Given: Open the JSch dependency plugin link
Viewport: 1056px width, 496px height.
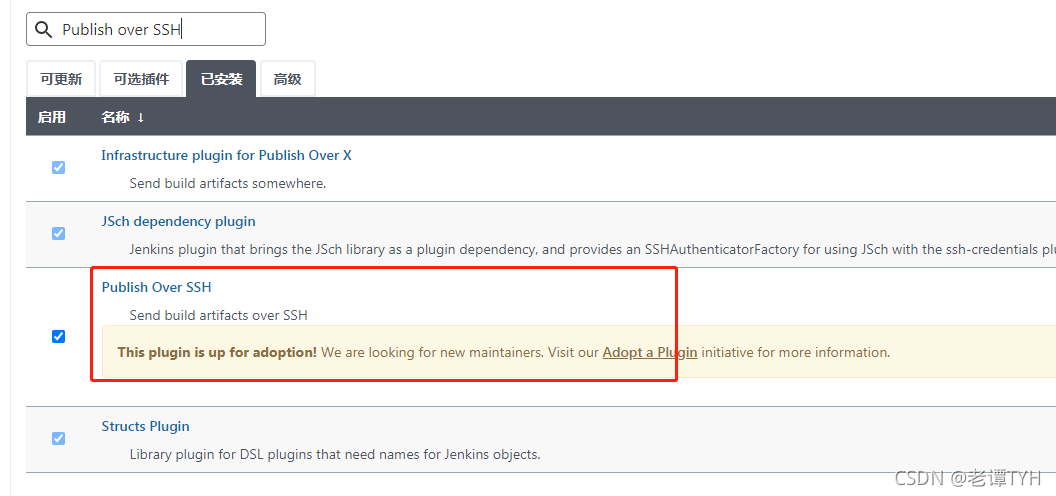Looking at the screenshot, I should point(178,221).
